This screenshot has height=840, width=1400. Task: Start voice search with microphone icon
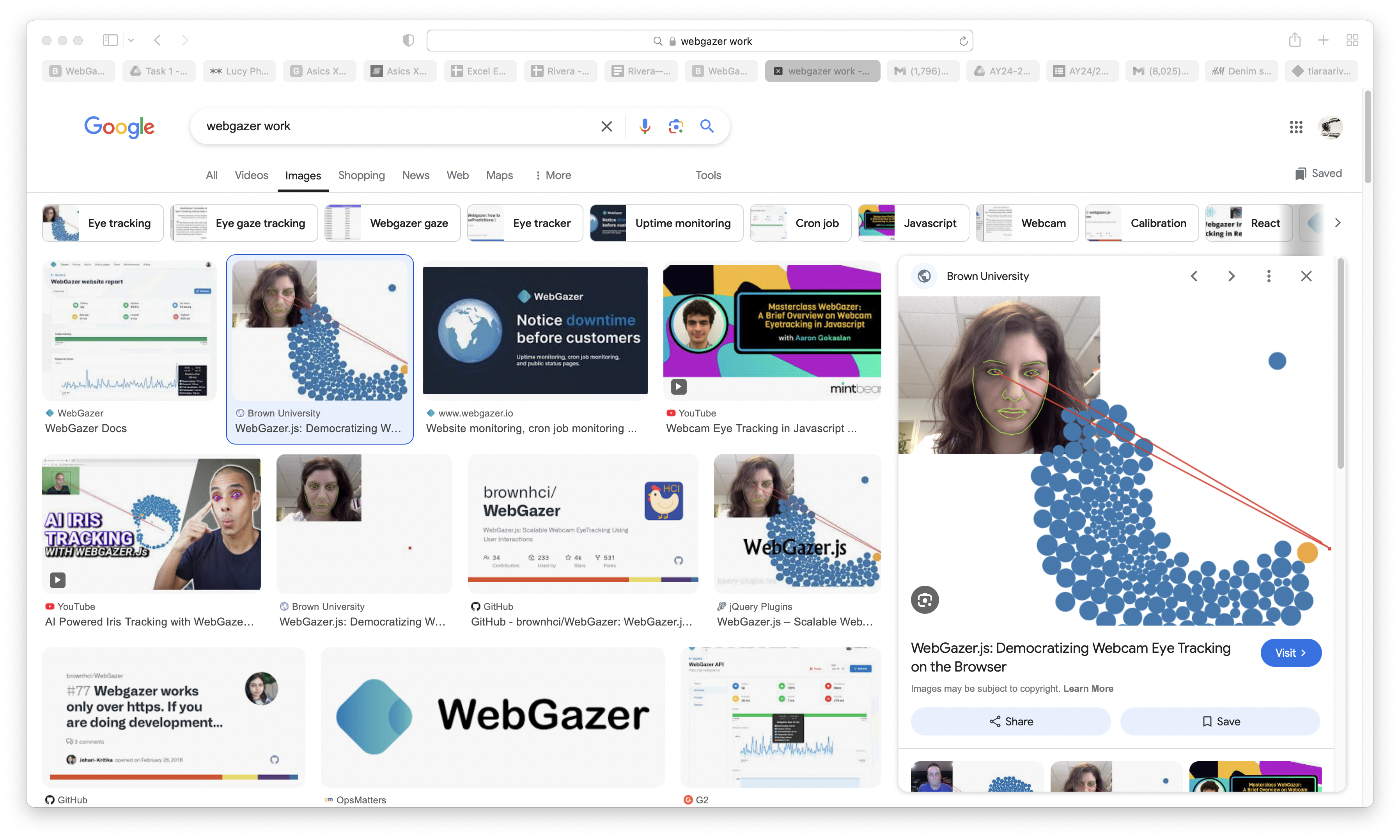pyautogui.click(x=645, y=126)
